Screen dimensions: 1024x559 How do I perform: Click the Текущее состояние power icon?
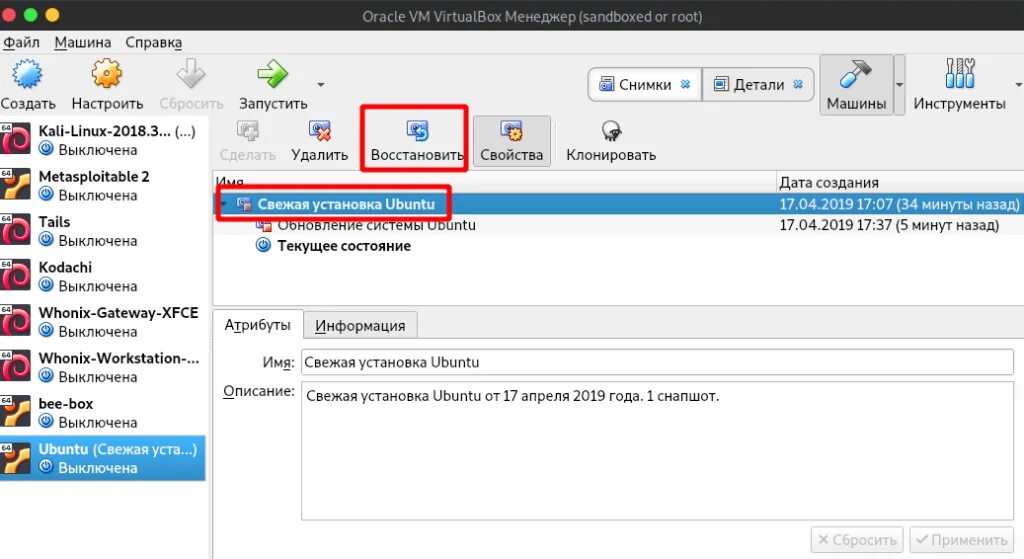(x=263, y=246)
